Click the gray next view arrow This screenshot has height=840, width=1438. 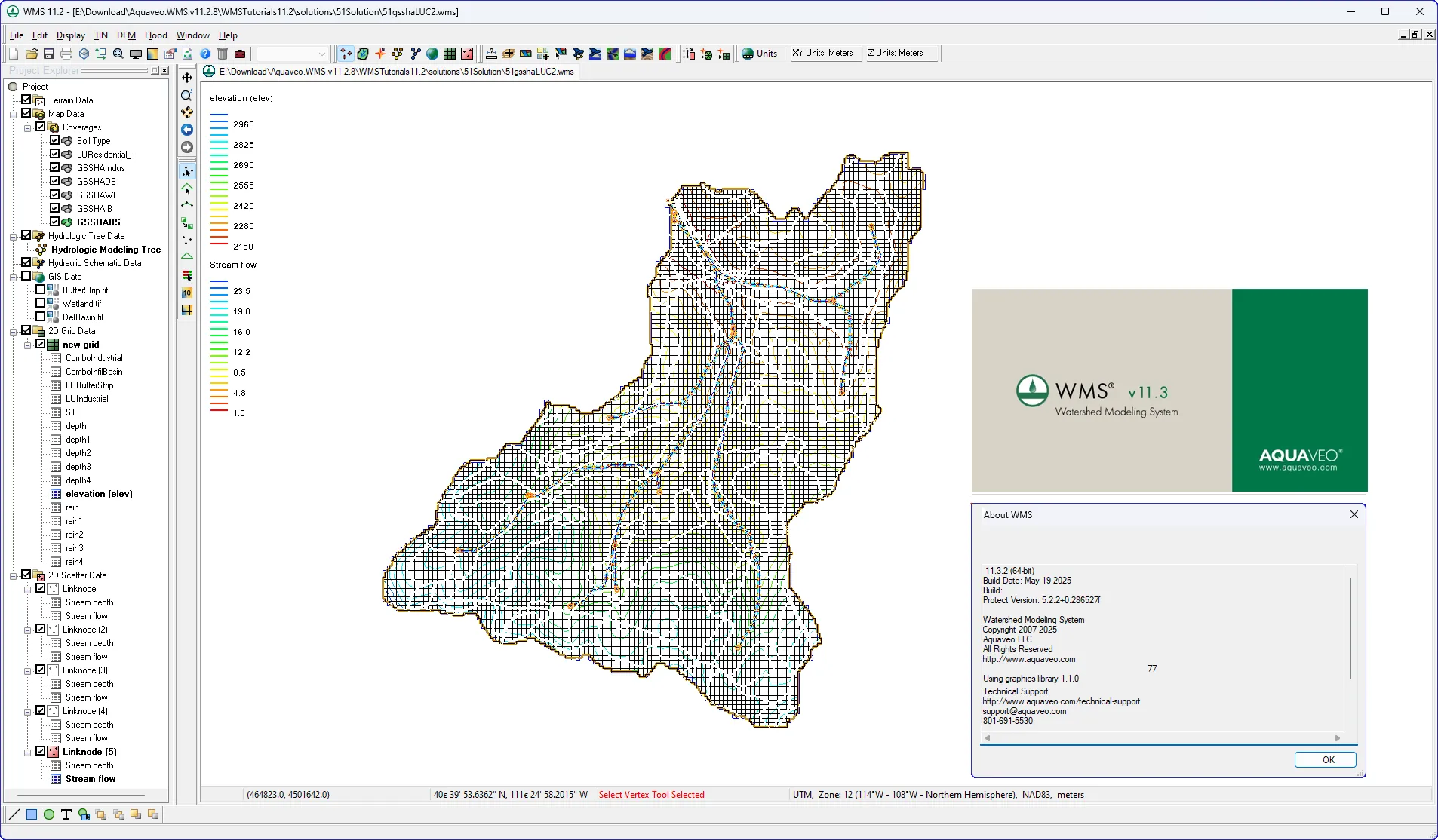[x=187, y=147]
